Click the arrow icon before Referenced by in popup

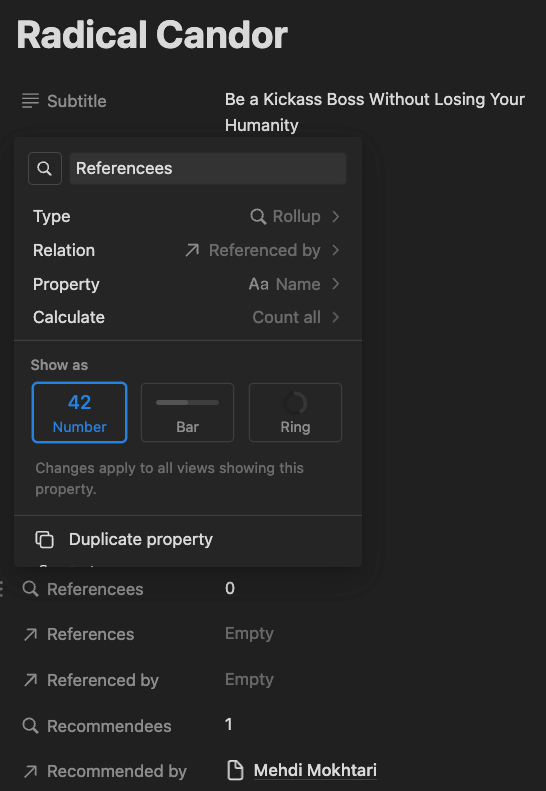(192, 250)
